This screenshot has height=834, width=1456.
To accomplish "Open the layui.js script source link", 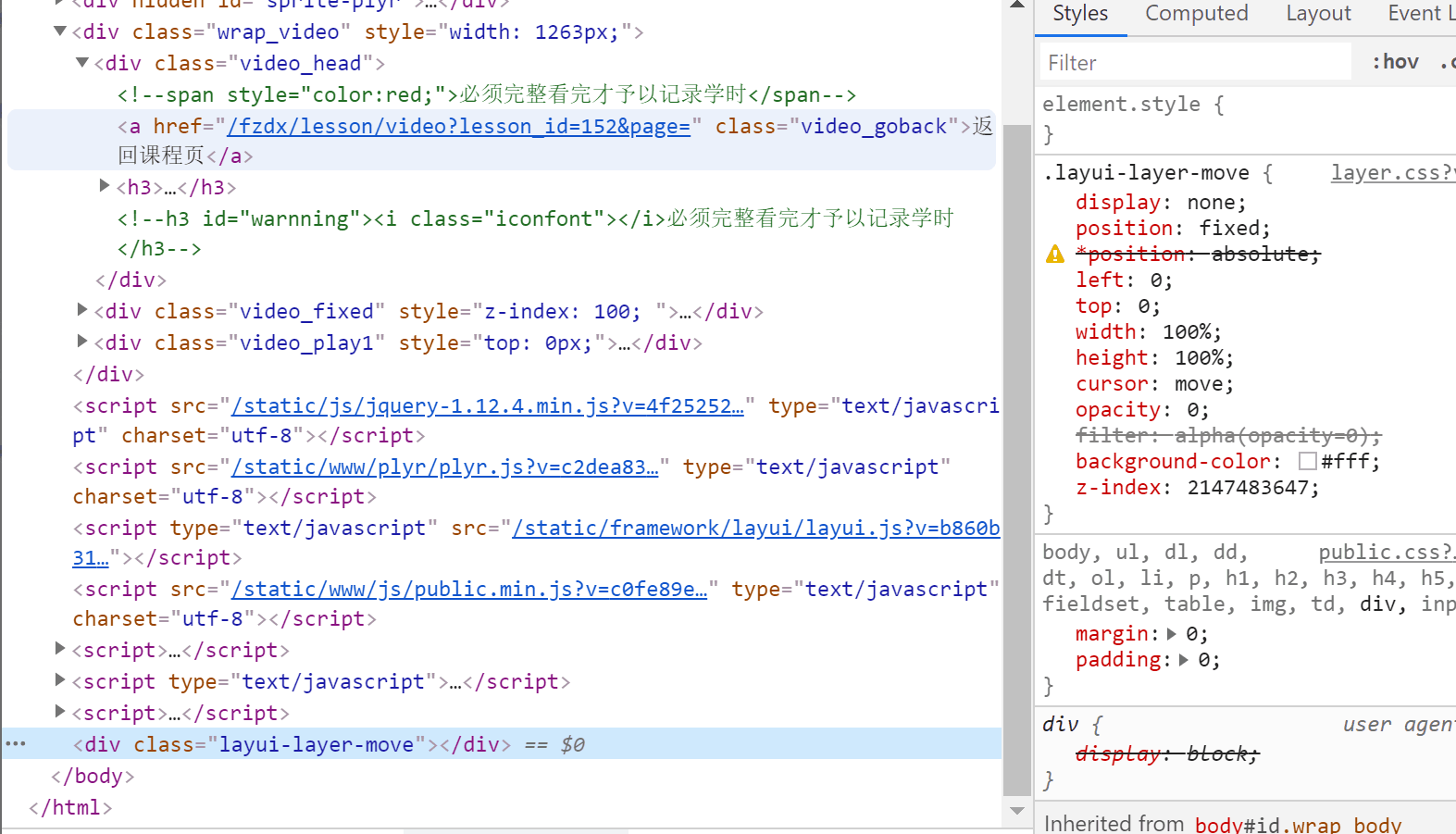I will [x=756, y=528].
